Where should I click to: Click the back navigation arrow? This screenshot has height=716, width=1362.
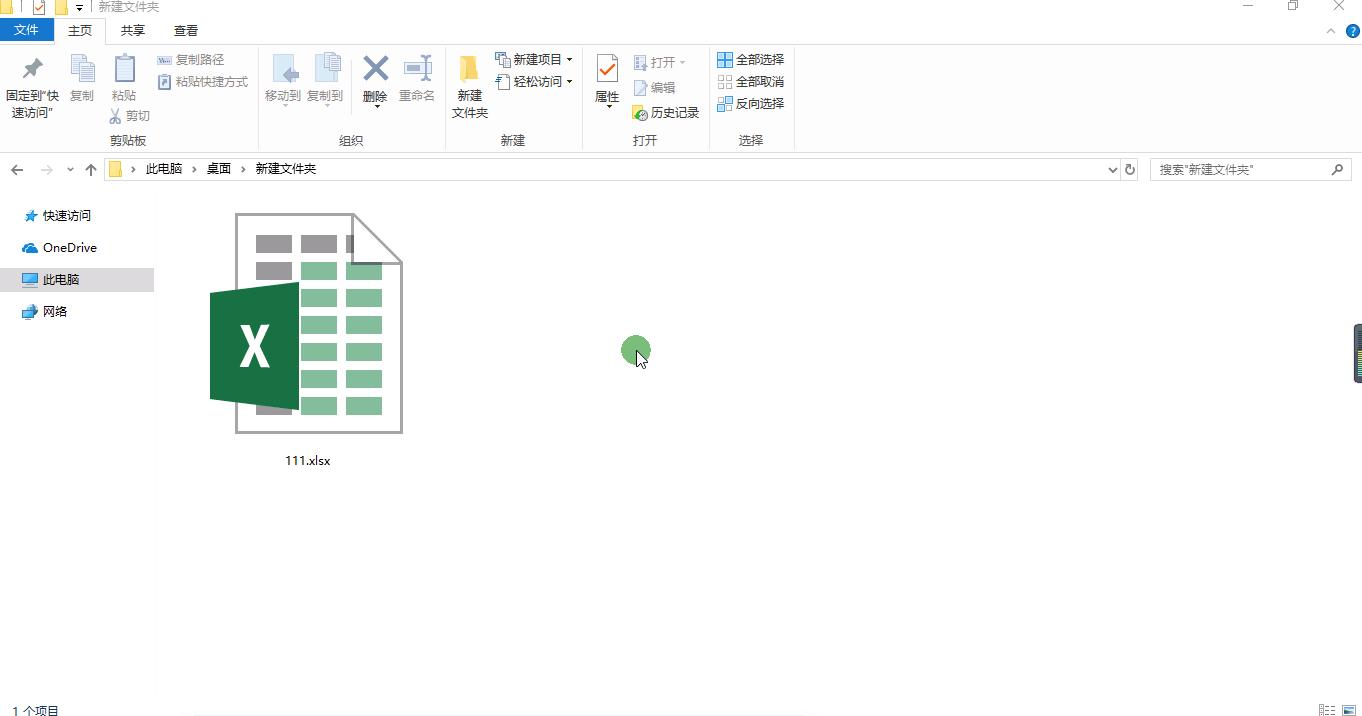click(16, 169)
